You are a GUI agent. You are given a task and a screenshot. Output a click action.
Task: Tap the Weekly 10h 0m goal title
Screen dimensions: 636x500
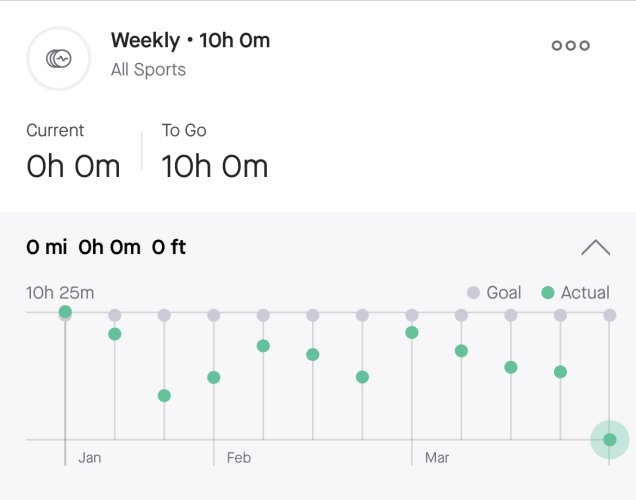coord(190,41)
